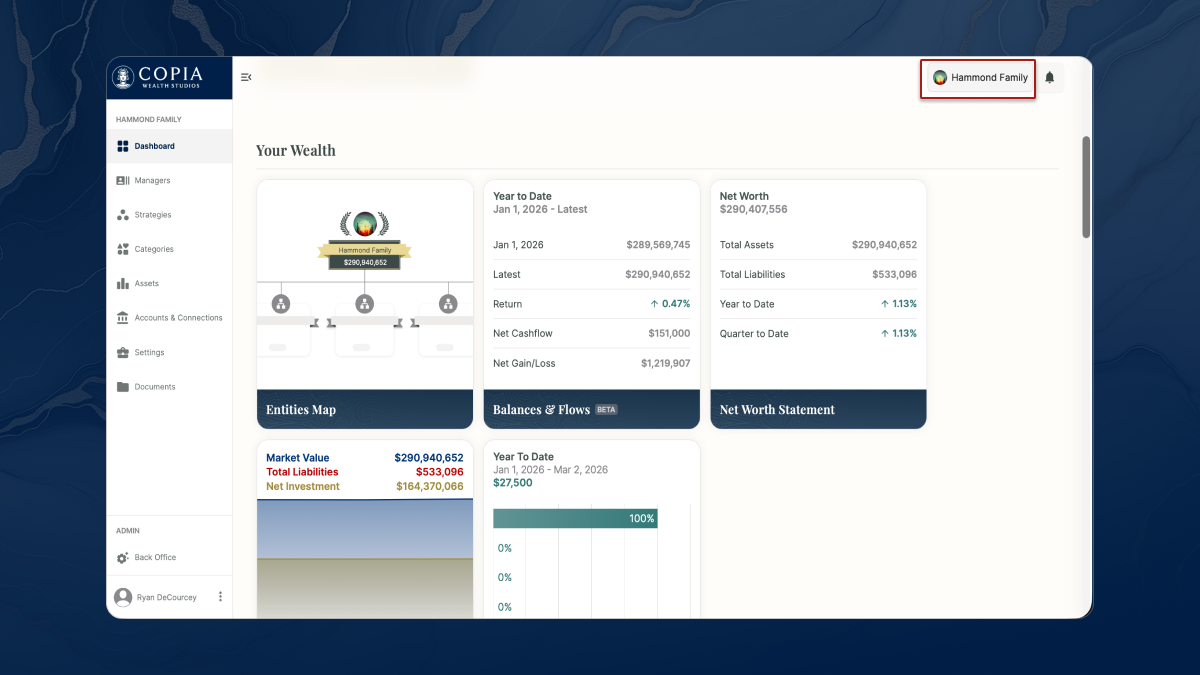Click the 100% teal bar in chart
Image resolution: width=1200 pixels, height=675 pixels.
point(575,518)
